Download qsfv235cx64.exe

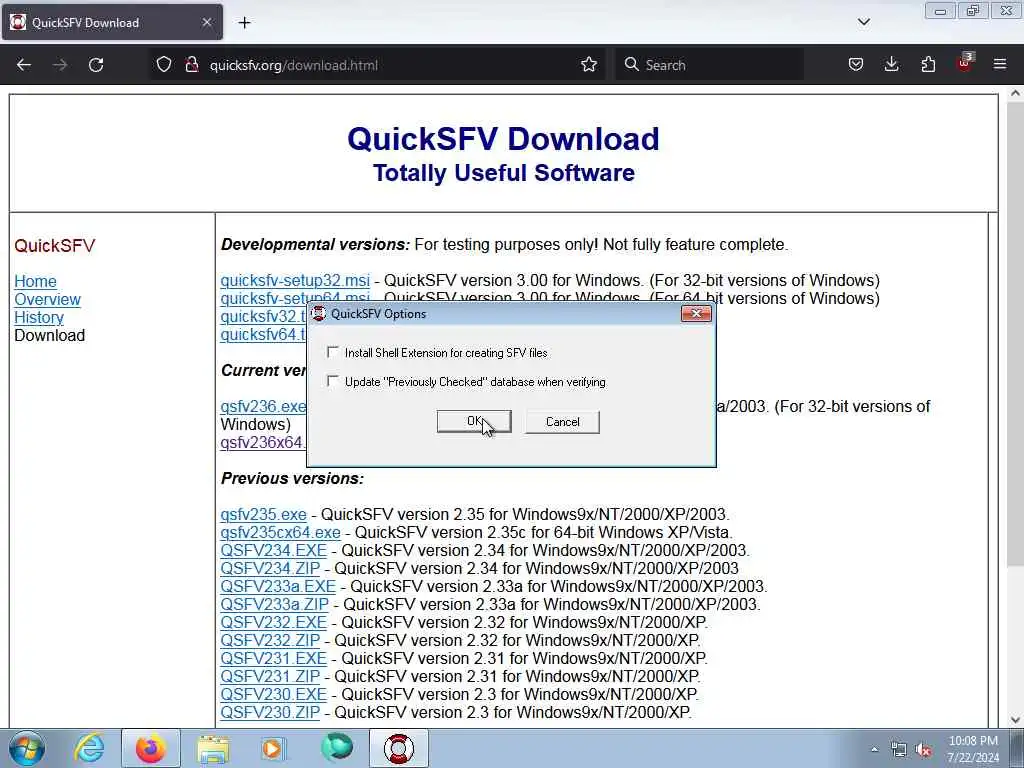tap(280, 532)
